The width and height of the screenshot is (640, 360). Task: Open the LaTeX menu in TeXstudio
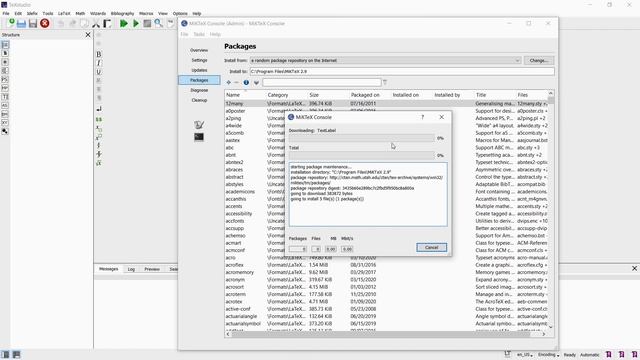pos(64,13)
